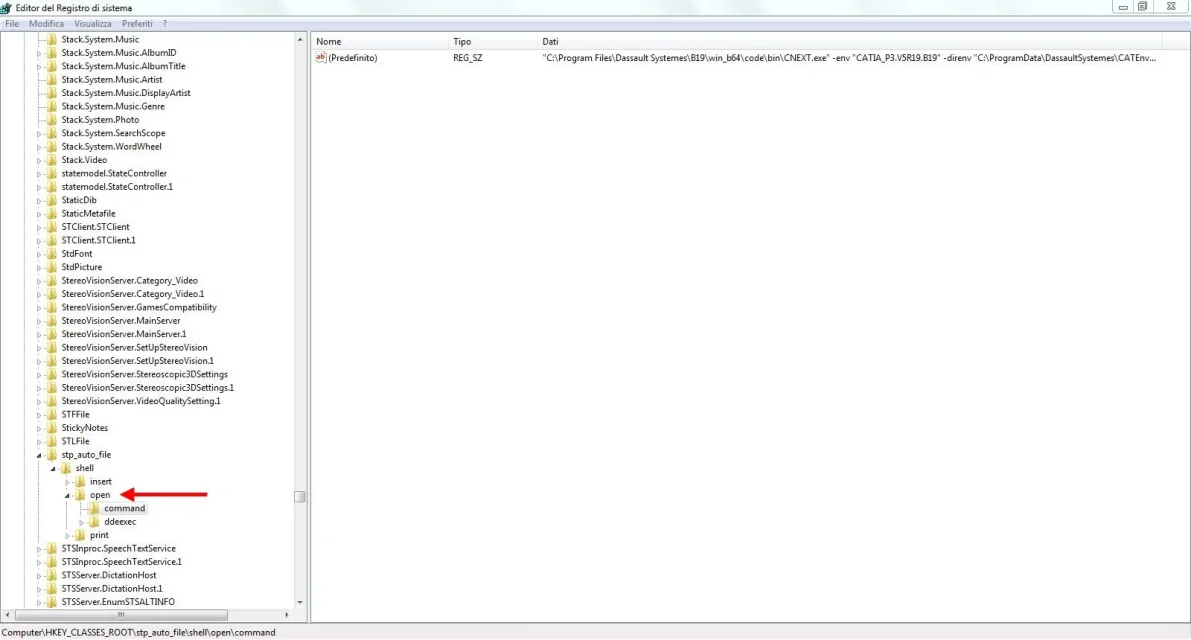Click the folder icon of StdPicture
Viewport: 1191px width, 640px height.
[52, 267]
